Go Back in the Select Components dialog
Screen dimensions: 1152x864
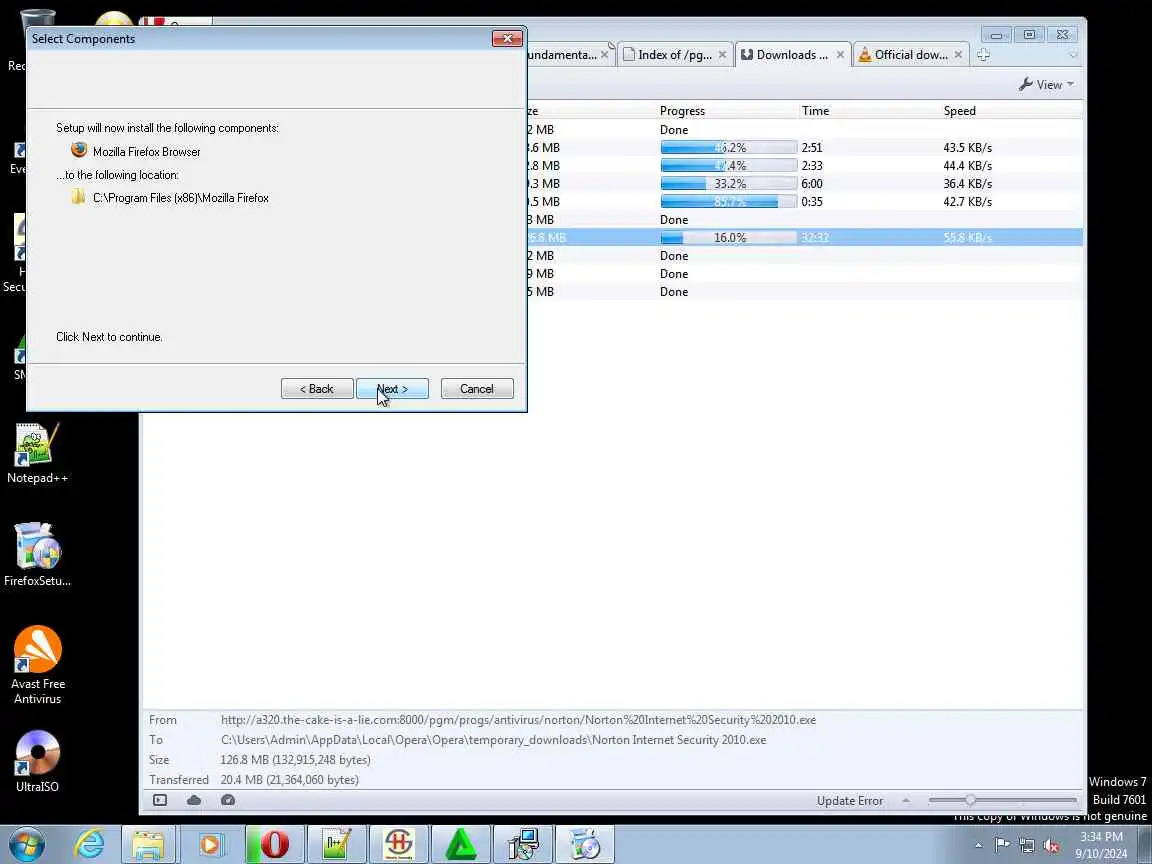[317, 389]
